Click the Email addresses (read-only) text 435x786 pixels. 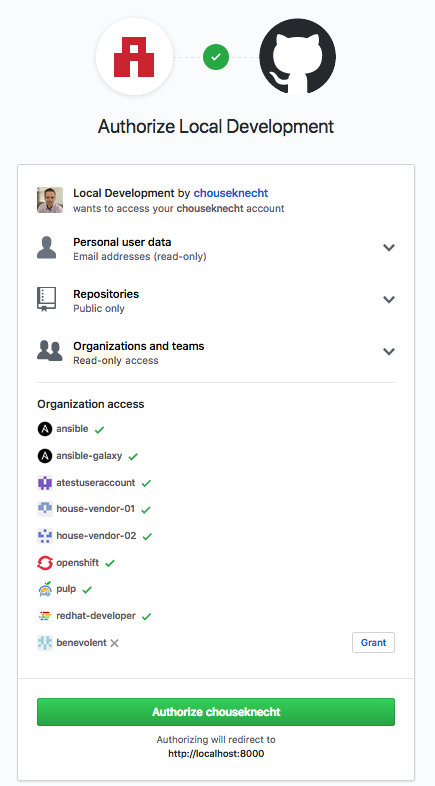[x=140, y=257]
